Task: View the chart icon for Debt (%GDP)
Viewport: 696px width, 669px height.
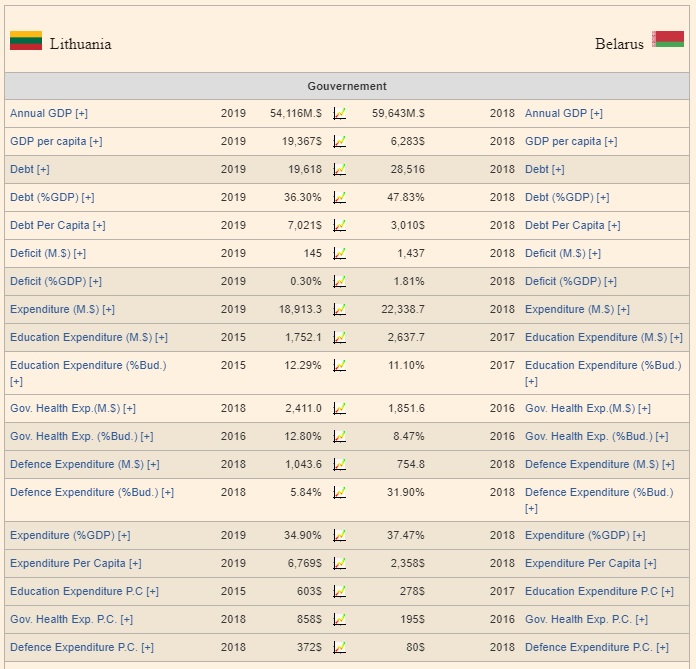Action: click(340, 198)
